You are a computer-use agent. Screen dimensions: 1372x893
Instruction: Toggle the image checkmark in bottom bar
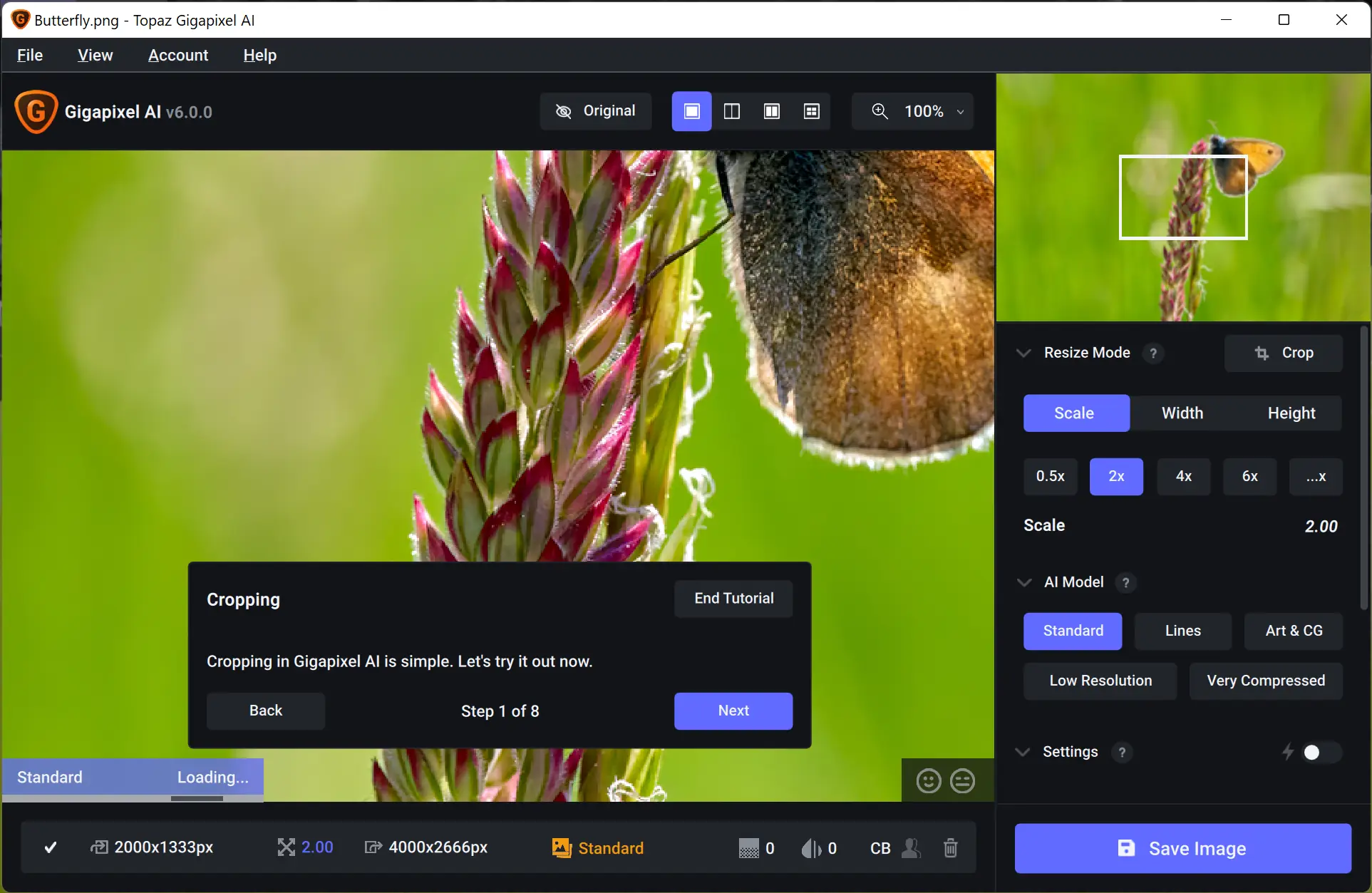(51, 847)
